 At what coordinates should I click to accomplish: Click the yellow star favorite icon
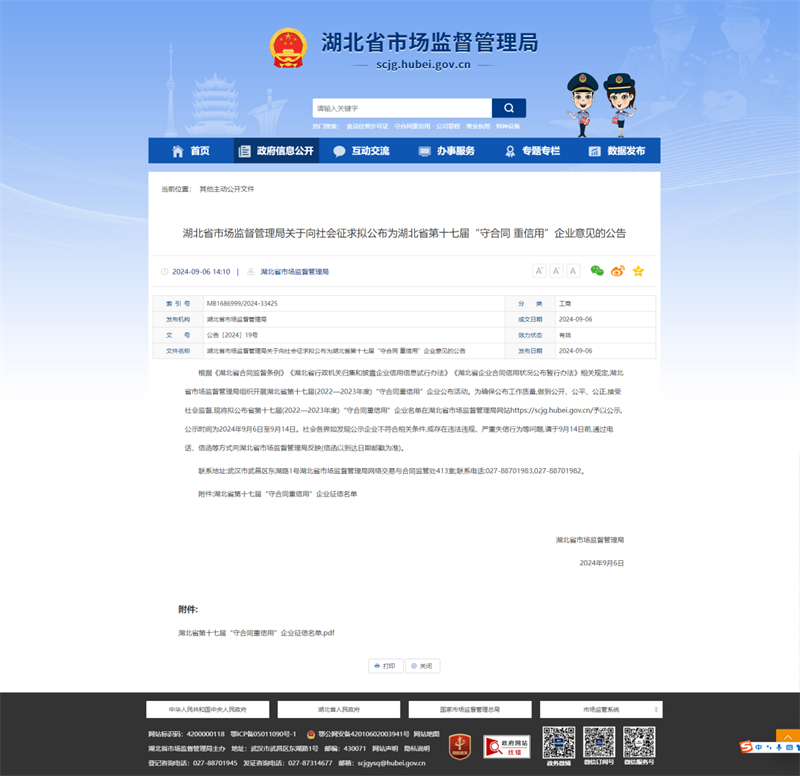638,271
